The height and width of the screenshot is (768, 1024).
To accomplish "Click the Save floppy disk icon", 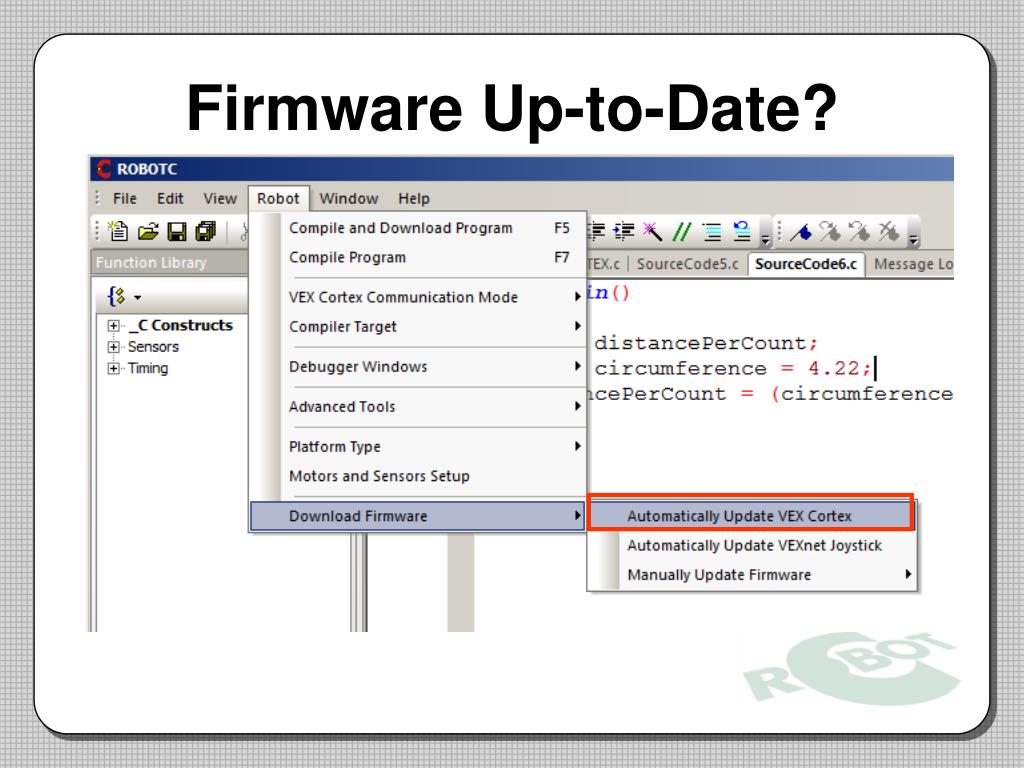I will pyautogui.click(x=177, y=232).
